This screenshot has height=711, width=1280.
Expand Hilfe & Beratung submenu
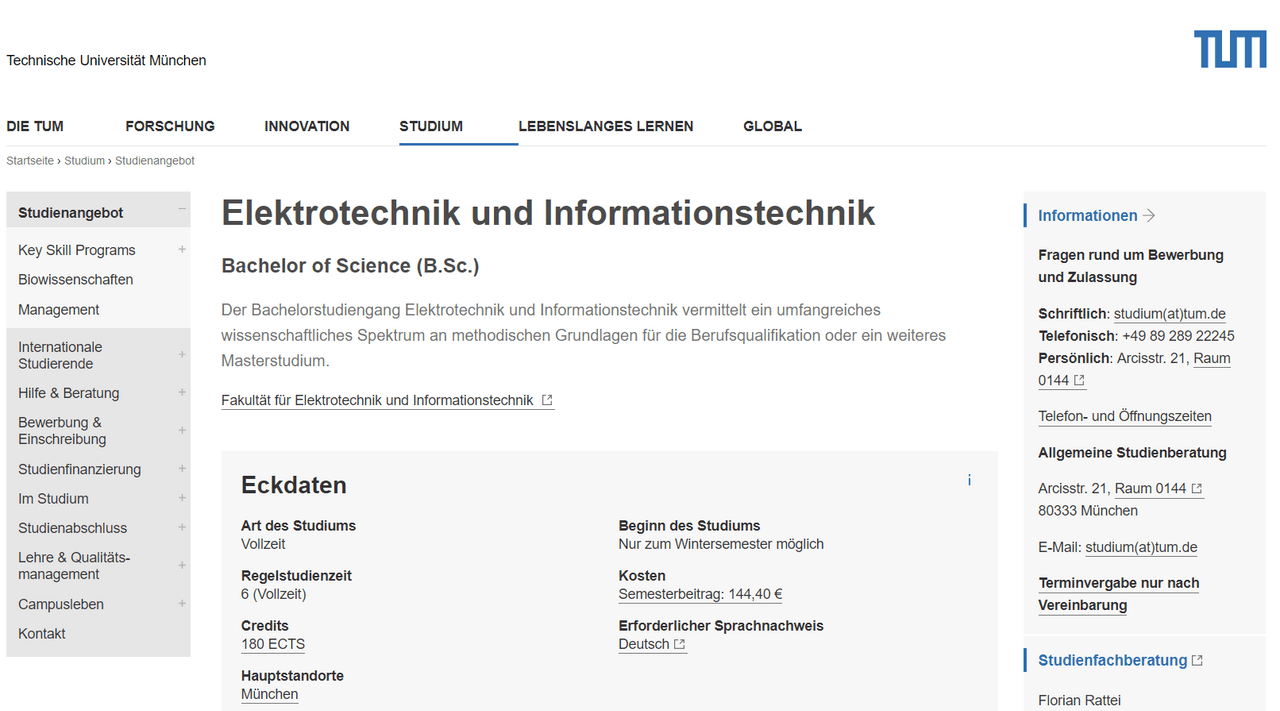tap(182, 392)
